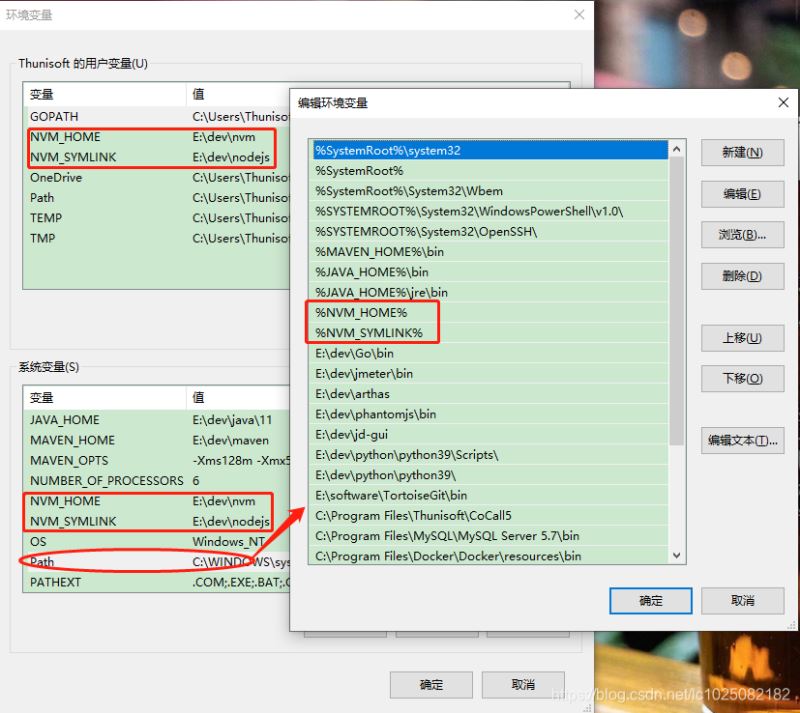Select MAVEN_OPTS system variable row
Viewport: 800px width, 713px height.
157,460
